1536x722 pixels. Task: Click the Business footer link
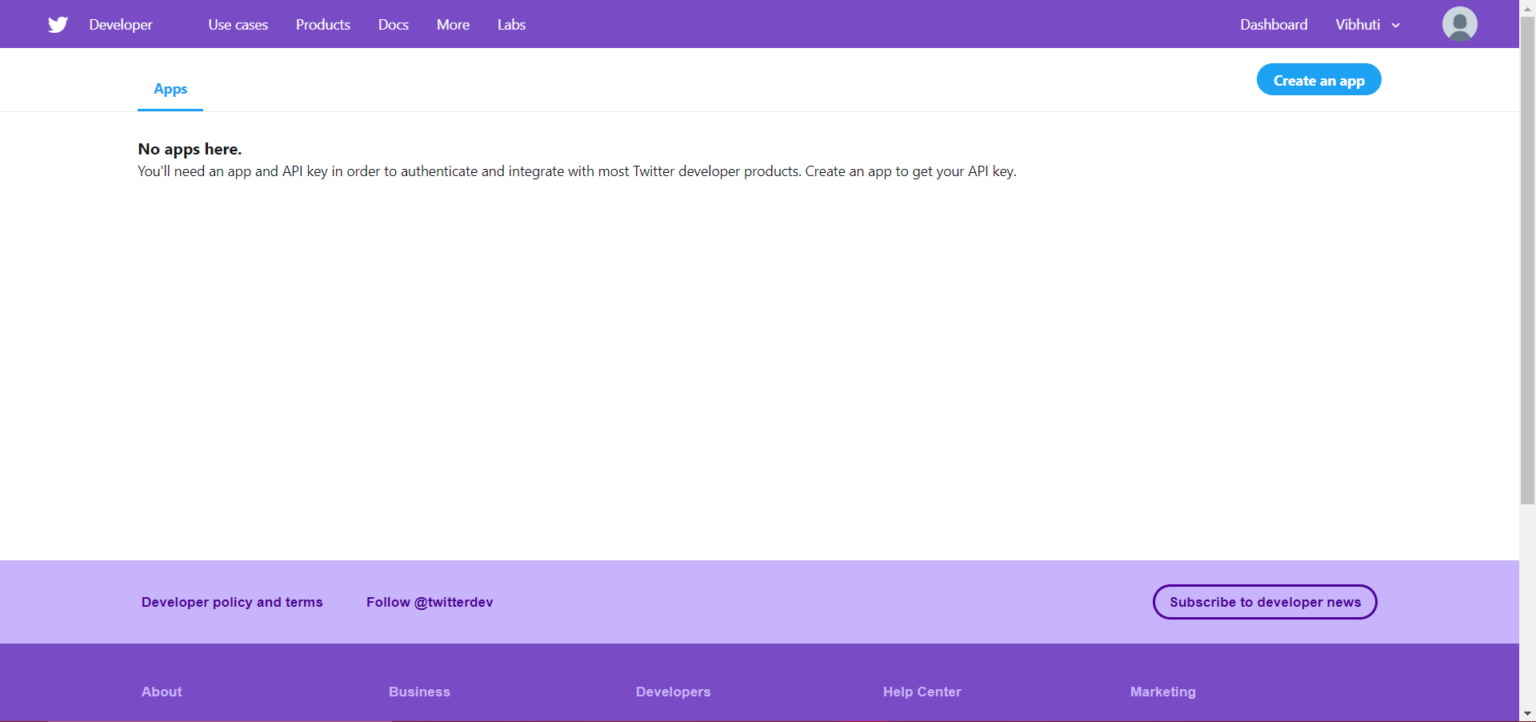(x=419, y=691)
